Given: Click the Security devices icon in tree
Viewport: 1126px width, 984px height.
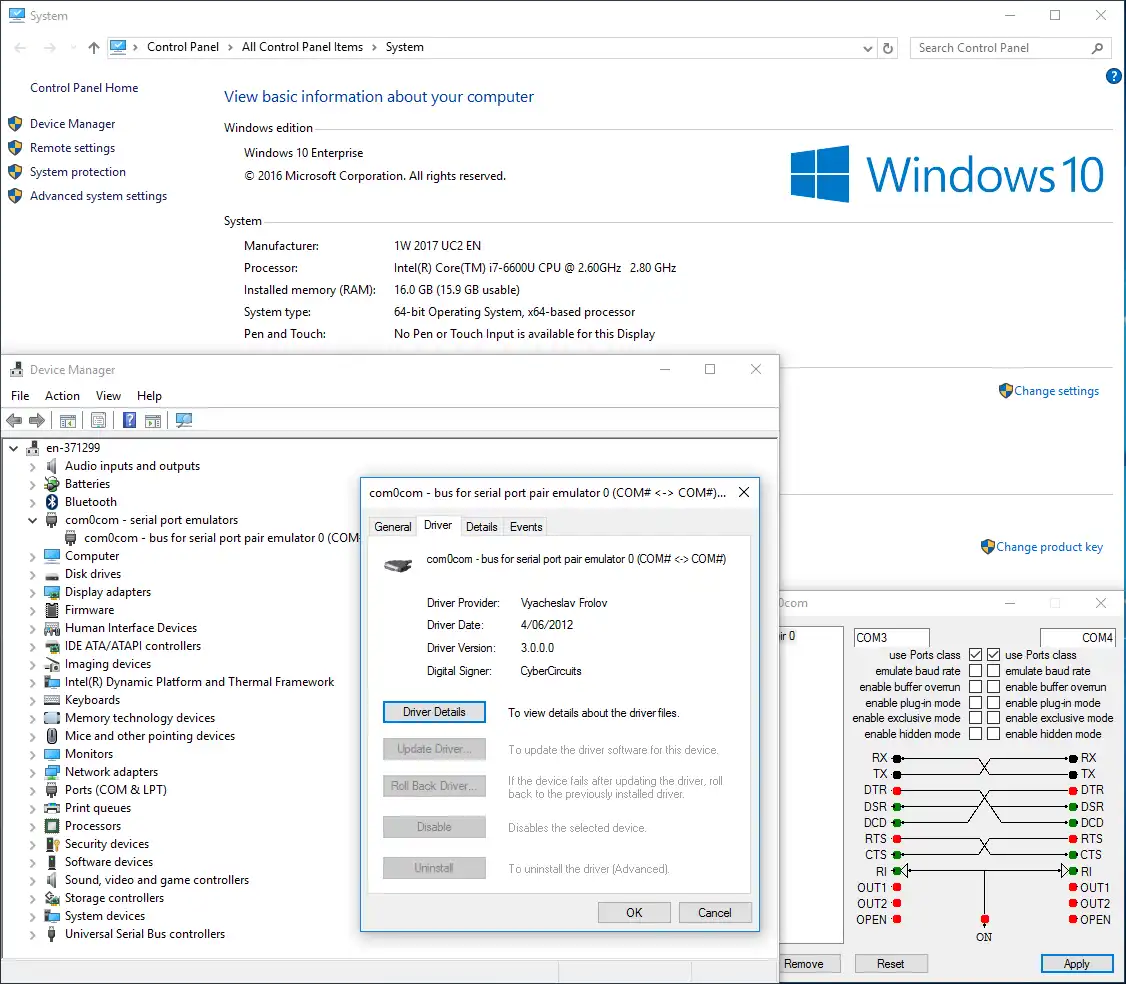Looking at the screenshot, I should pos(52,844).
